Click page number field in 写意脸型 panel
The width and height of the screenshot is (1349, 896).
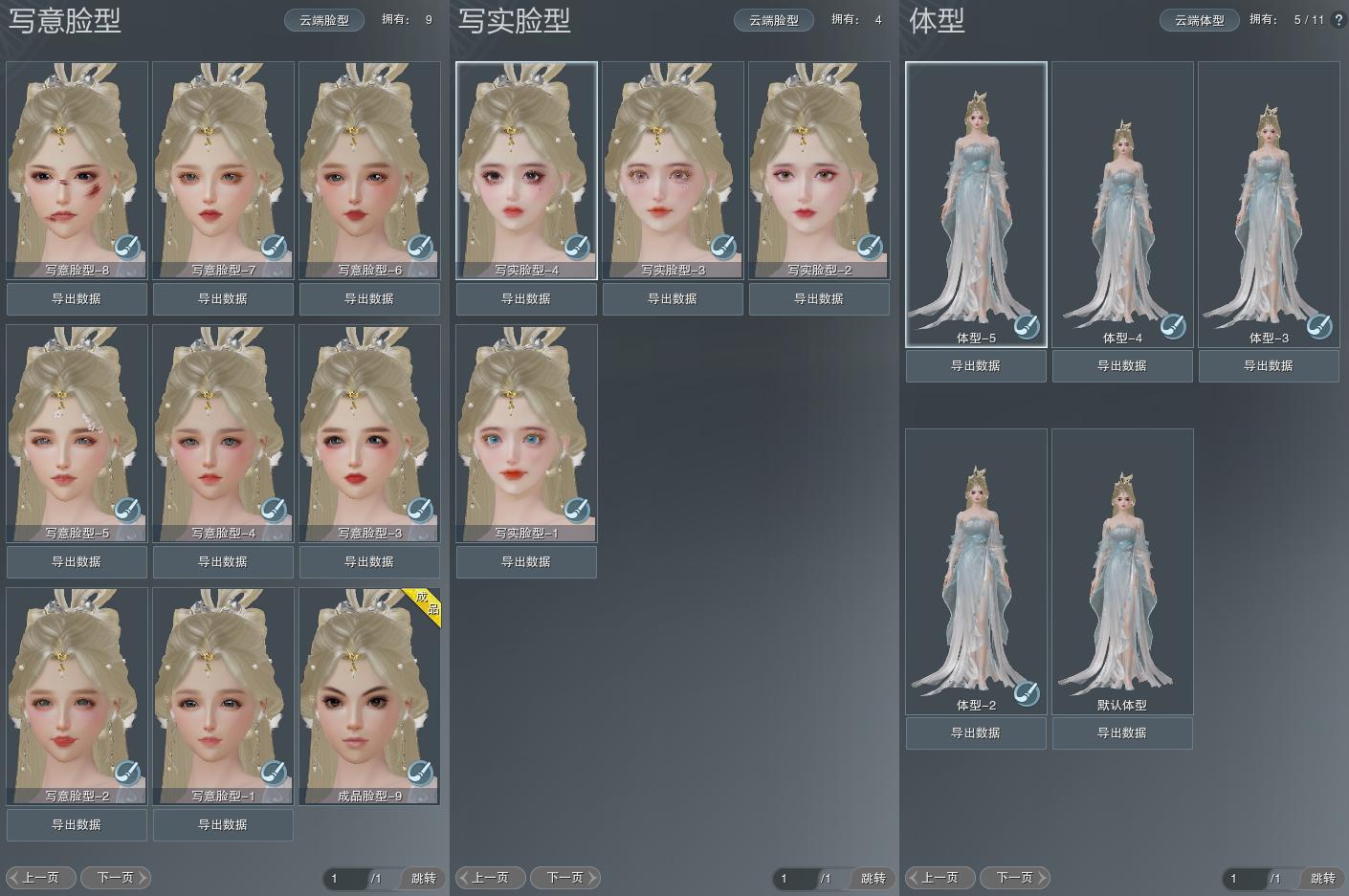[345, 878]
